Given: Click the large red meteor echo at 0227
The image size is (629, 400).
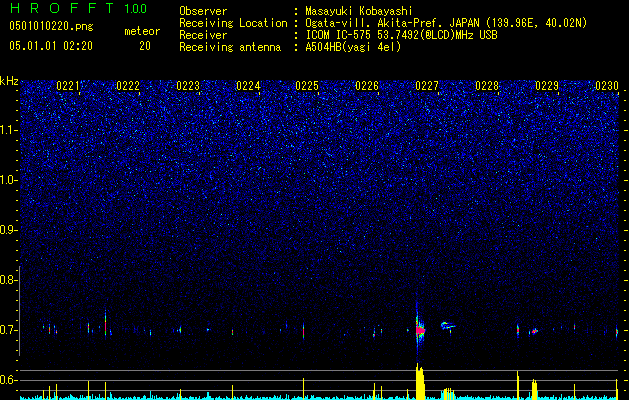Looking at the screenshot, I should [420, 330].
